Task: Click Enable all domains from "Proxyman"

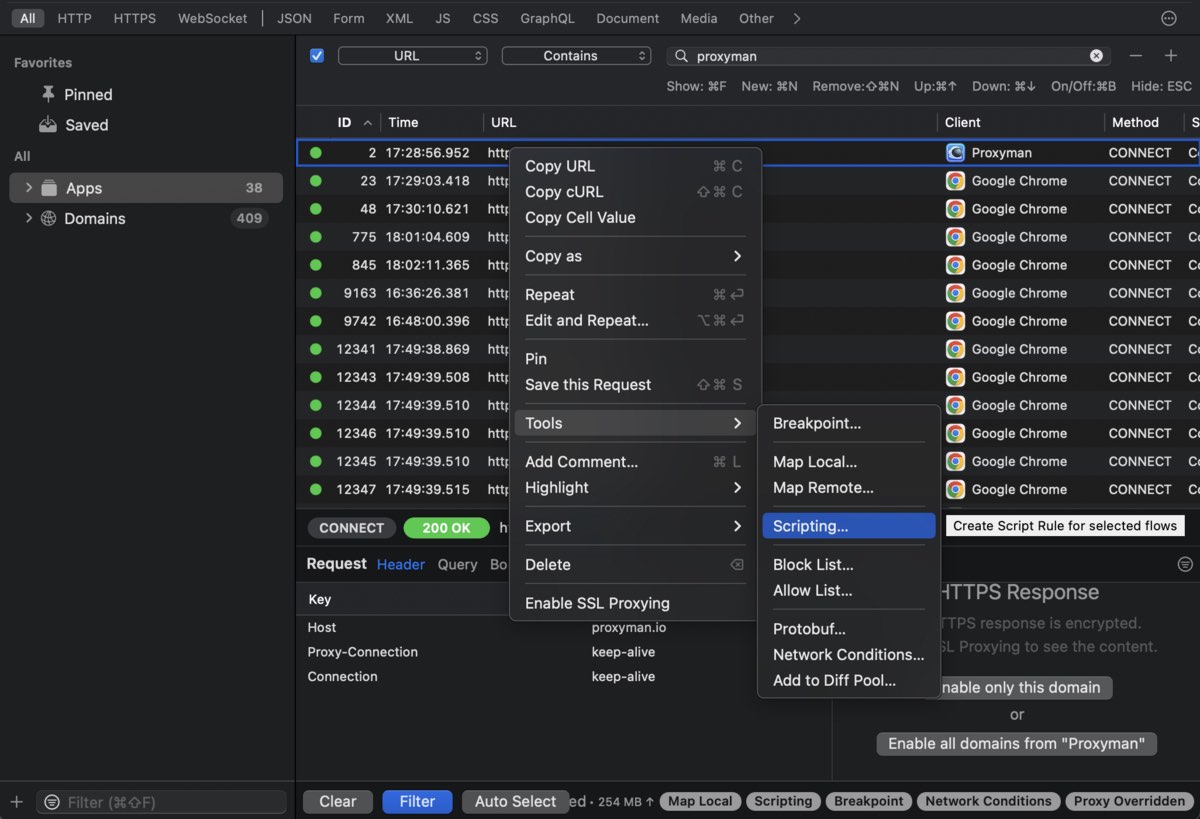Action: tap(1016, 743)
